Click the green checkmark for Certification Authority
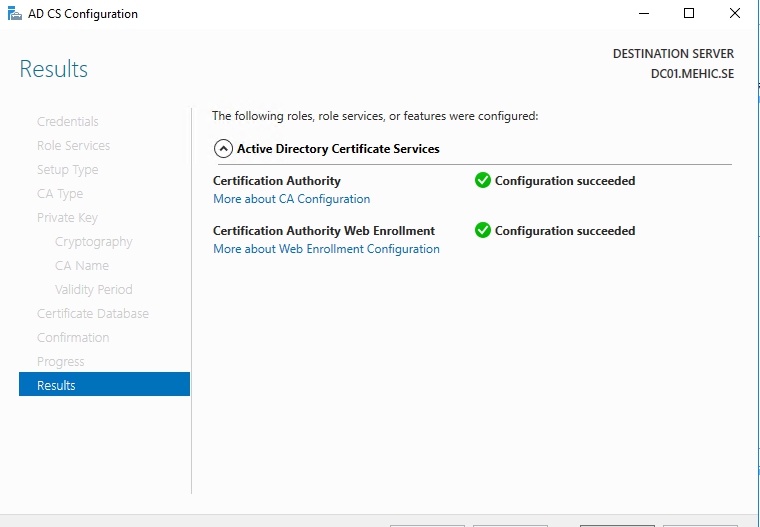The height and width of the screenshot is (527, 760). coord(482,181)
